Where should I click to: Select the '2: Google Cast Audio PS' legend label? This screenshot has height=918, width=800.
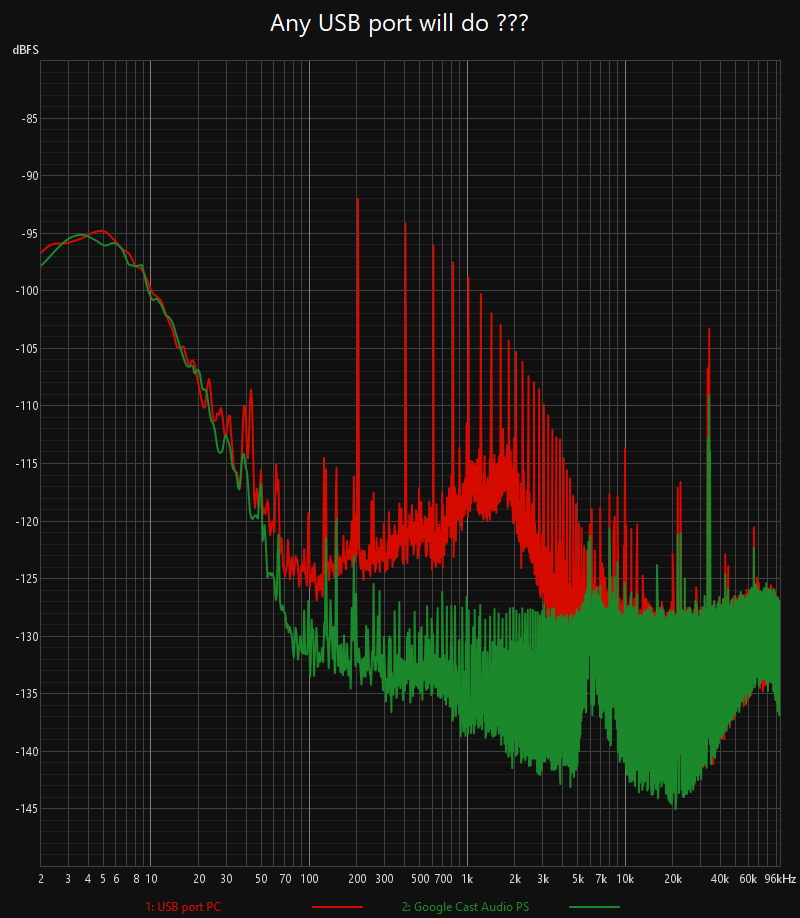[x=464, y=907]
